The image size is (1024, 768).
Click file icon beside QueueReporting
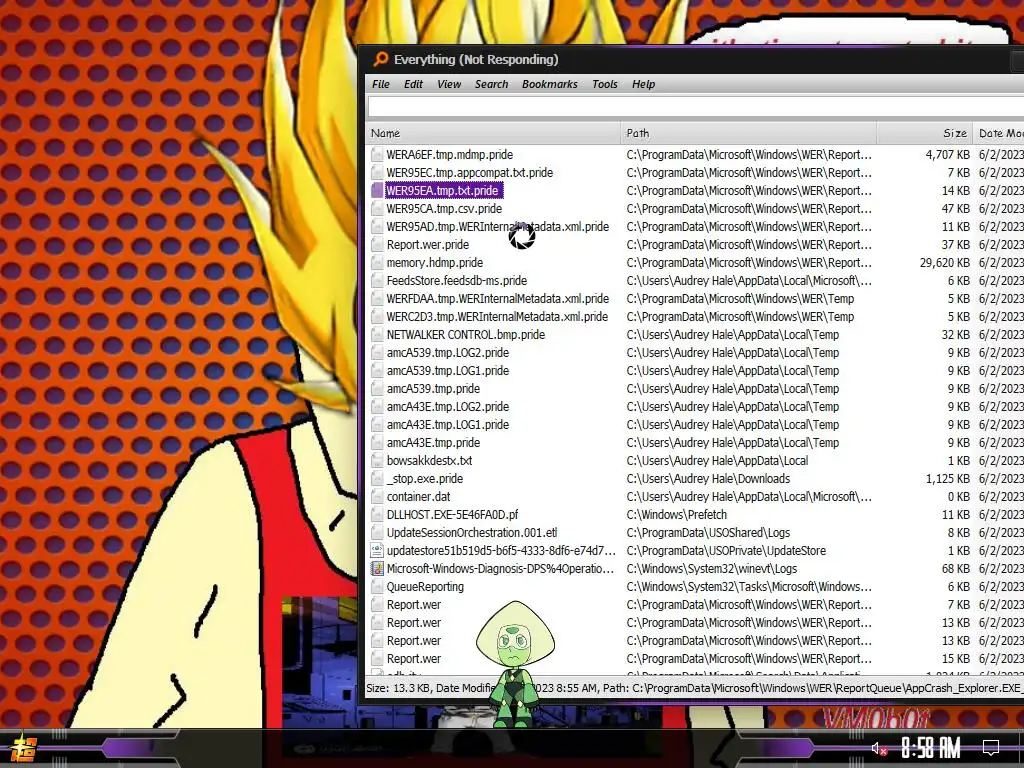(x=377, y=586)
